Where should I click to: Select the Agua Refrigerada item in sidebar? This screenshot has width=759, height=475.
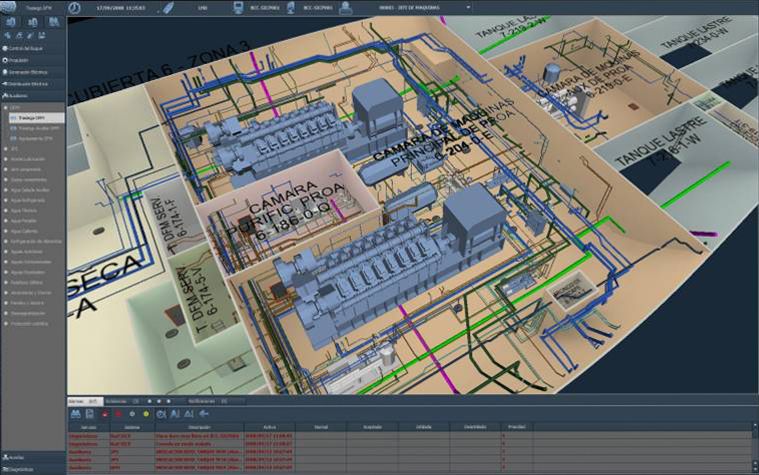[x=28, y=200]
